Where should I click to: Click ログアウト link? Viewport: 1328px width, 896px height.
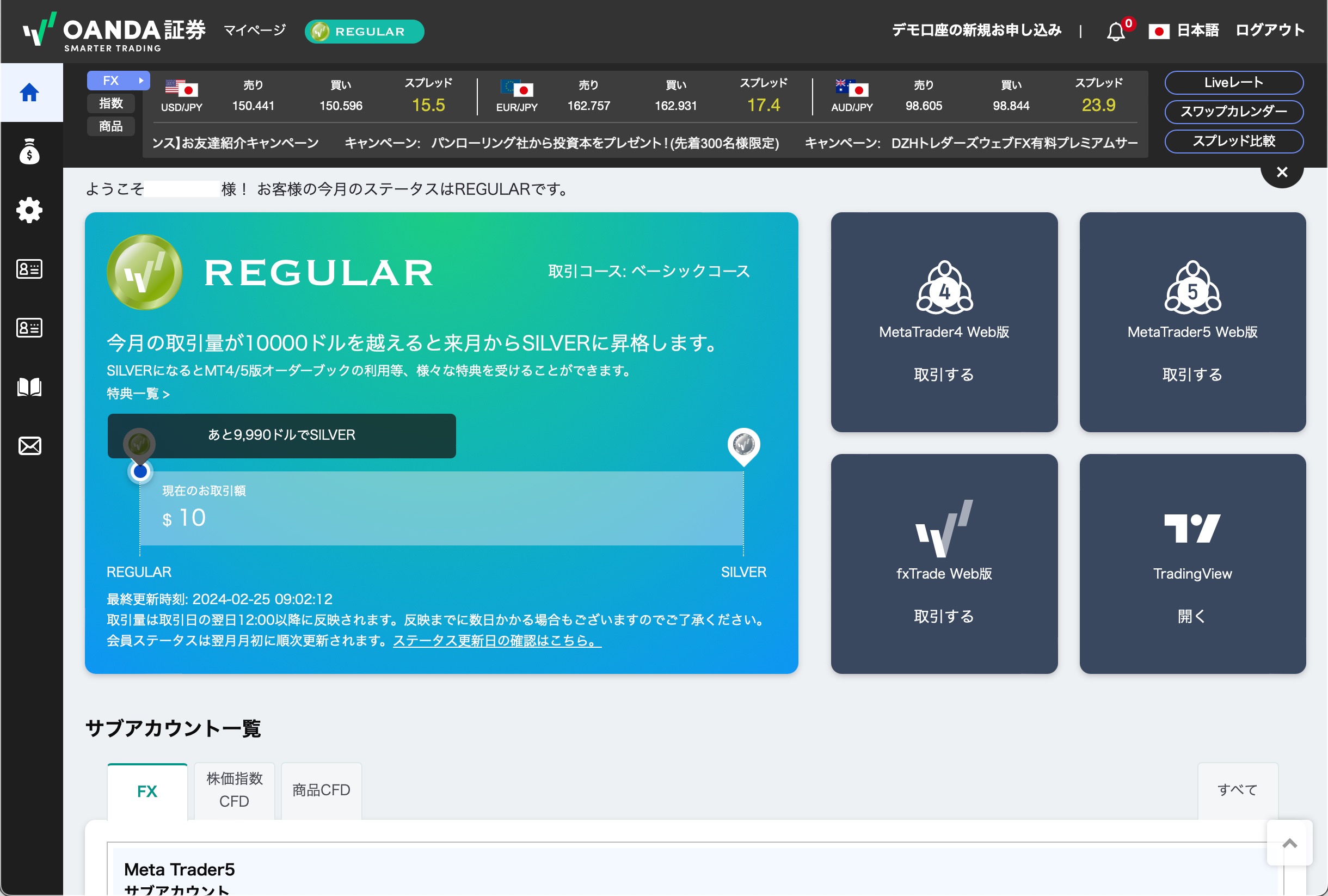click(x=1270, y=30)
